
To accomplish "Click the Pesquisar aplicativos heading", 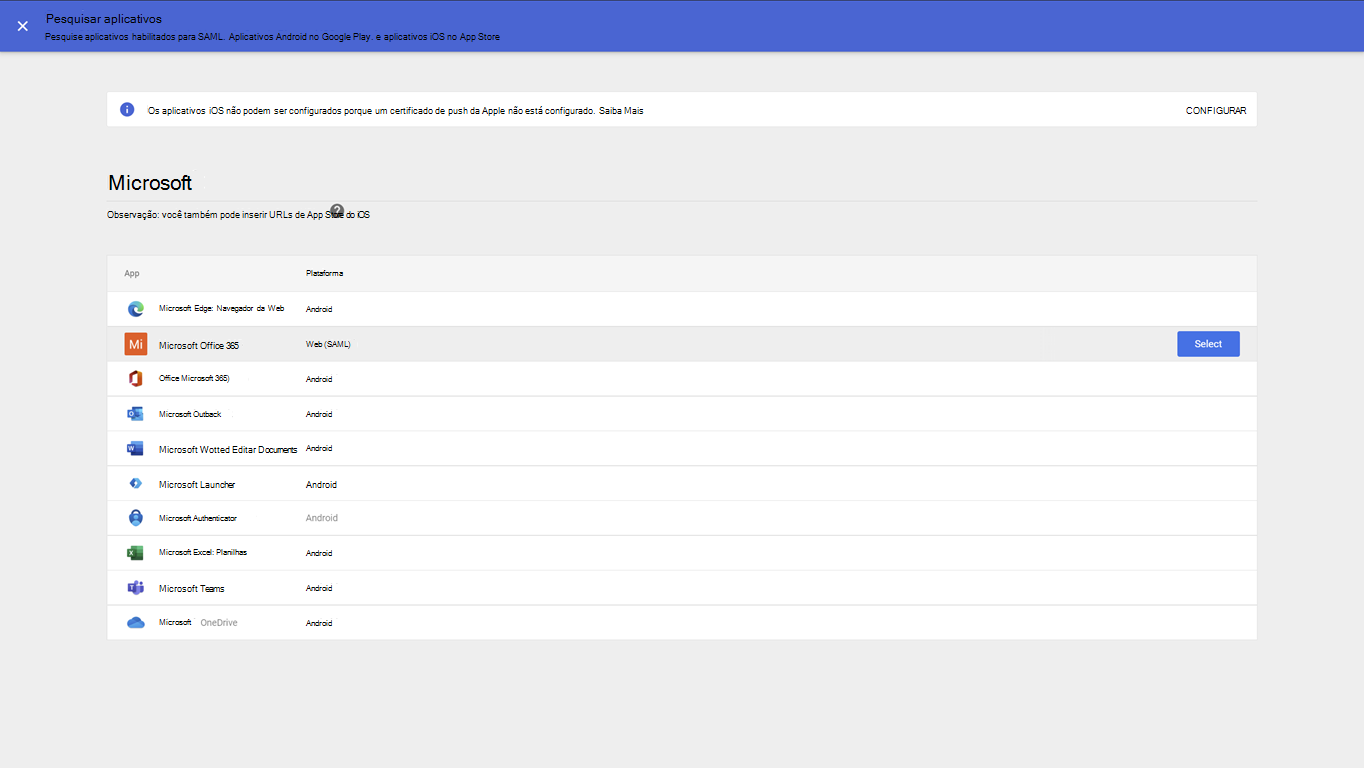I will pos(104,19).
